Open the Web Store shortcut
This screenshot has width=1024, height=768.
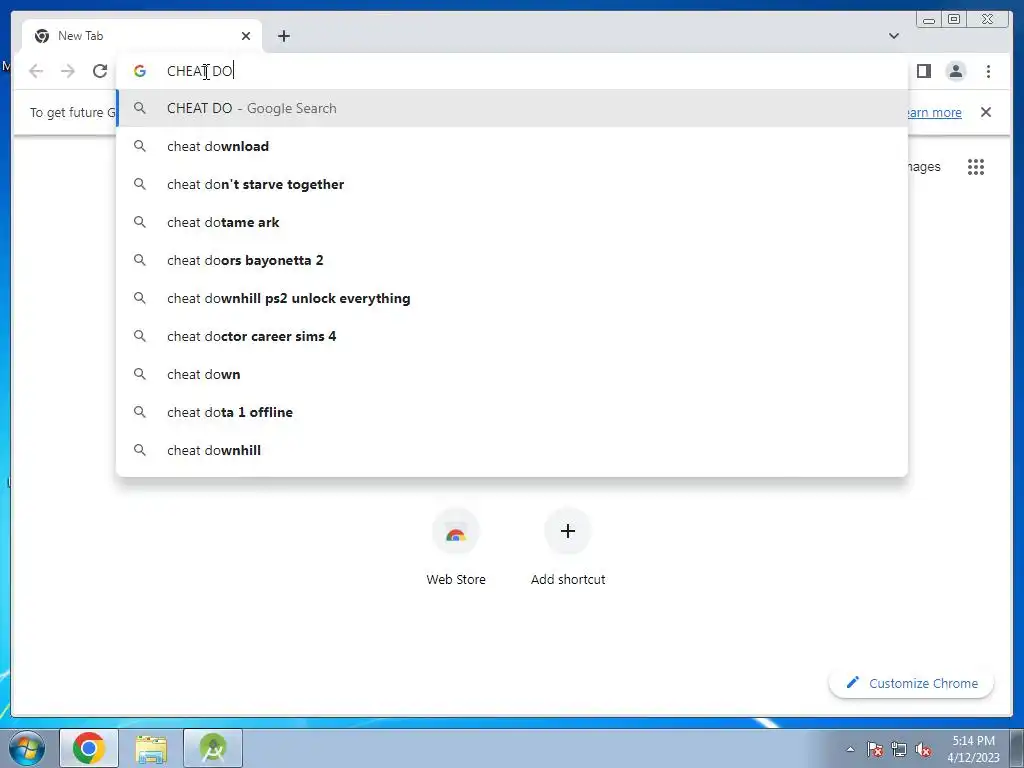pyautogui.click(x=456, y=547)
